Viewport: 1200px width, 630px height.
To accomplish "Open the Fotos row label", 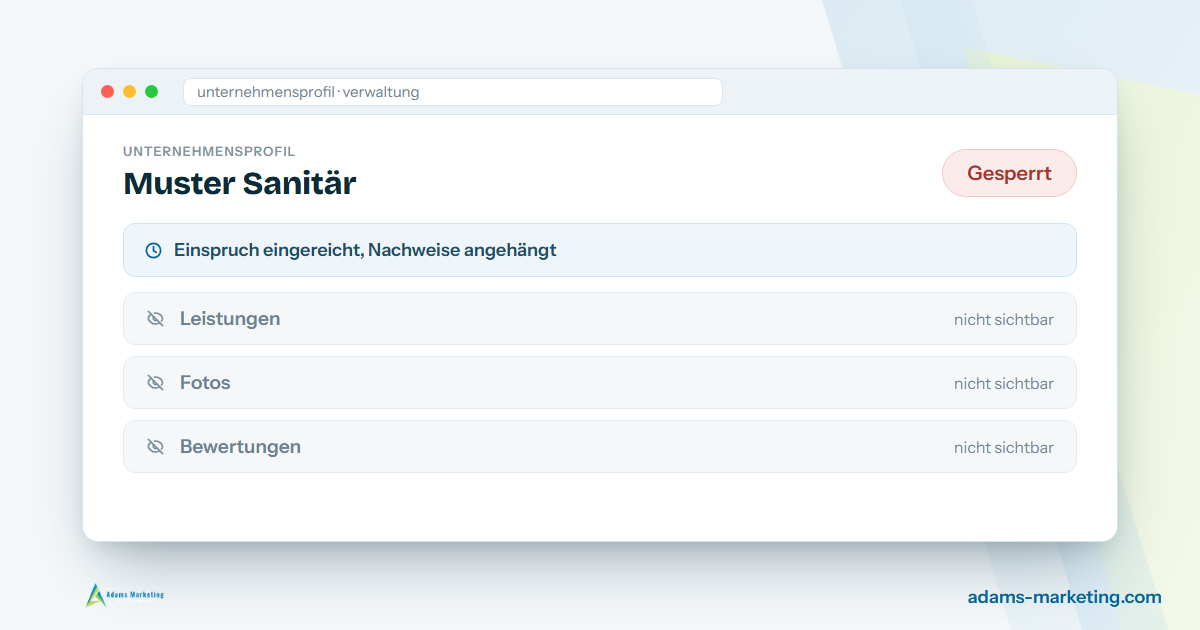I will 205,383.
